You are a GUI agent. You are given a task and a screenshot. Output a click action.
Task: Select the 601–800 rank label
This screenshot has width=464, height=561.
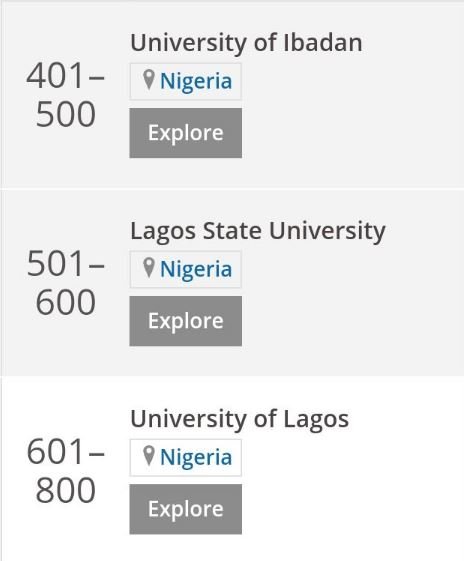tap(65, 471)
